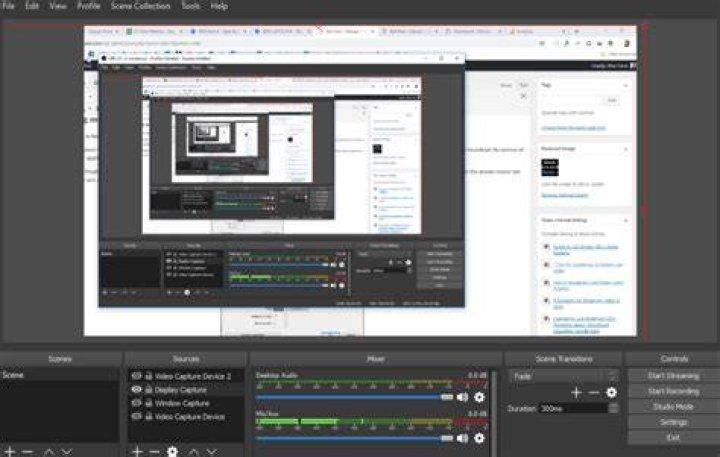Mute Mic/Aux speaker icon
The width and height of the screenshot is (720, 457).
pos(462,438)
